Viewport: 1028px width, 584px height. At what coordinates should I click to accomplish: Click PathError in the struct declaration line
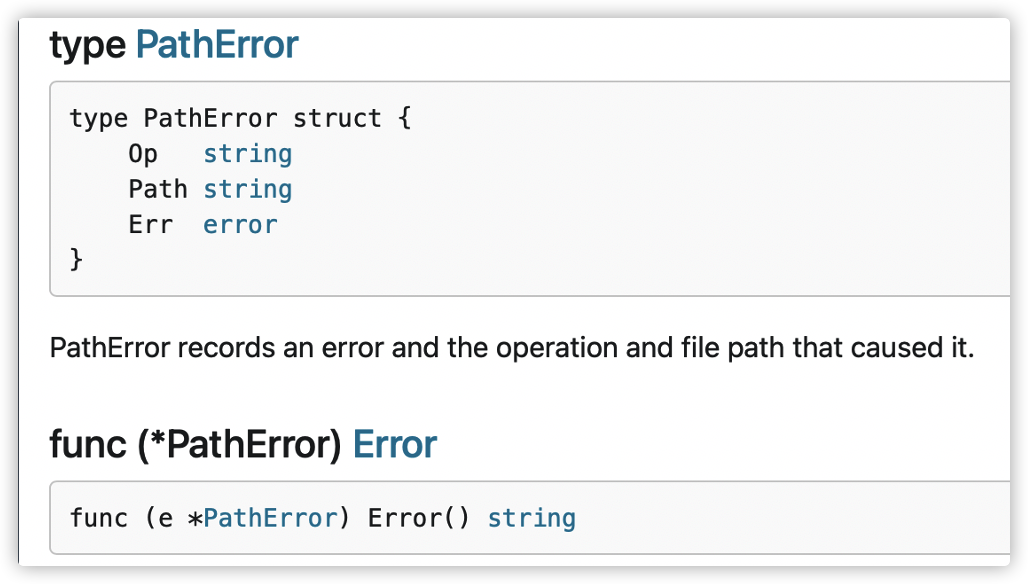[210, 119]
